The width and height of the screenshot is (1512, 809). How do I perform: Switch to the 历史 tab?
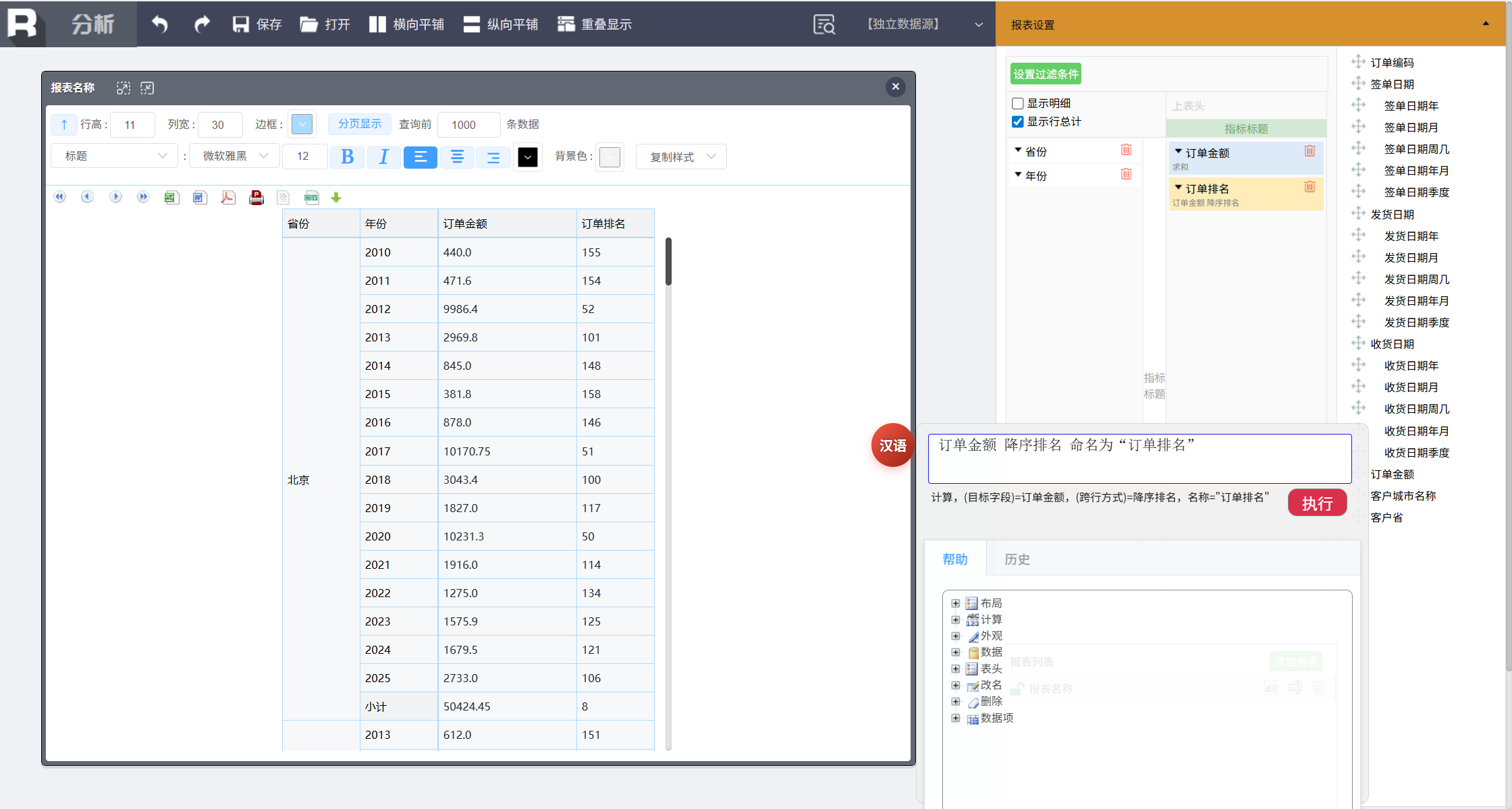pyautogui.click(x=1017, y=559)
